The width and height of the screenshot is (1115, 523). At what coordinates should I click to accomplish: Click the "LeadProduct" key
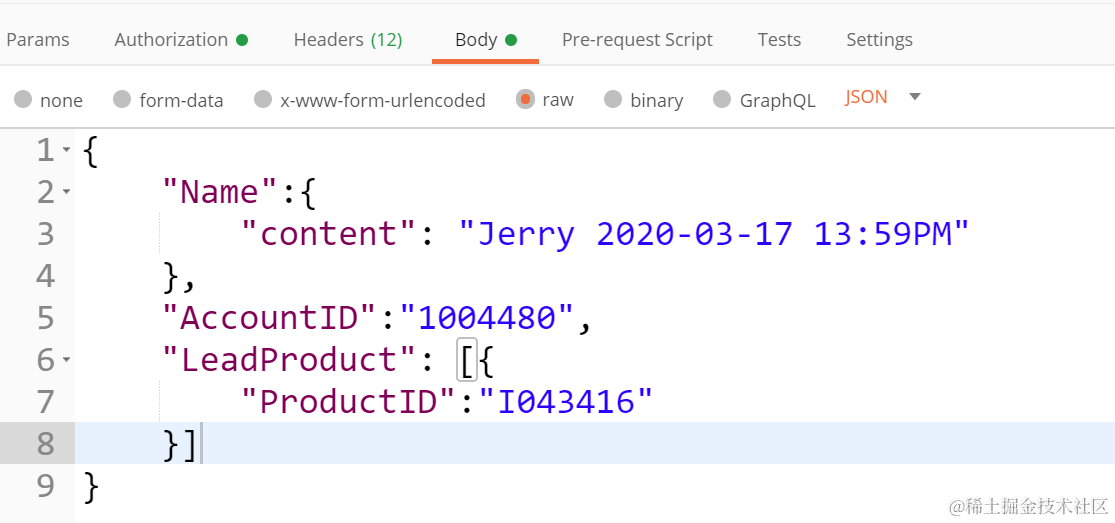pos(289,359)
